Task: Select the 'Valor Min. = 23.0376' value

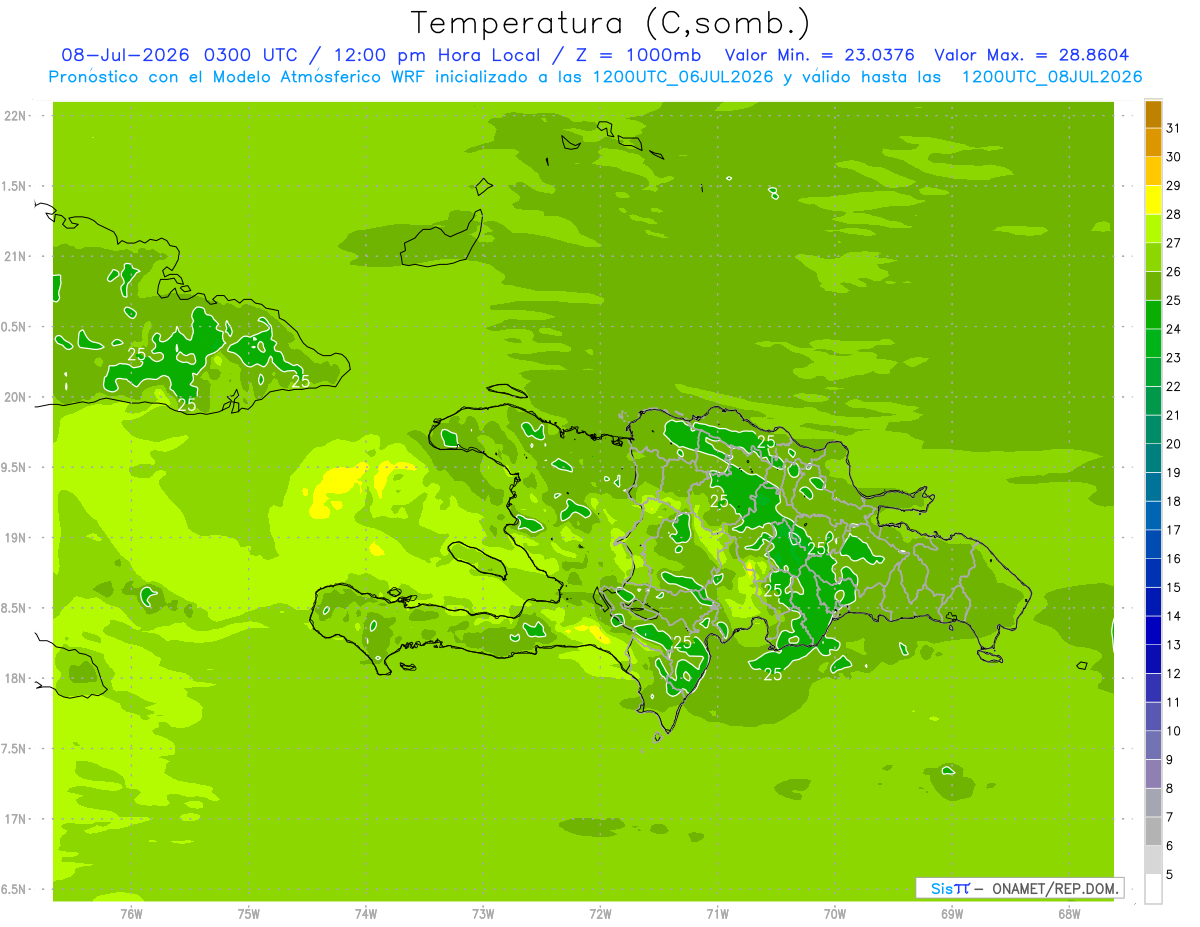Action: click(x=820, y=55)
